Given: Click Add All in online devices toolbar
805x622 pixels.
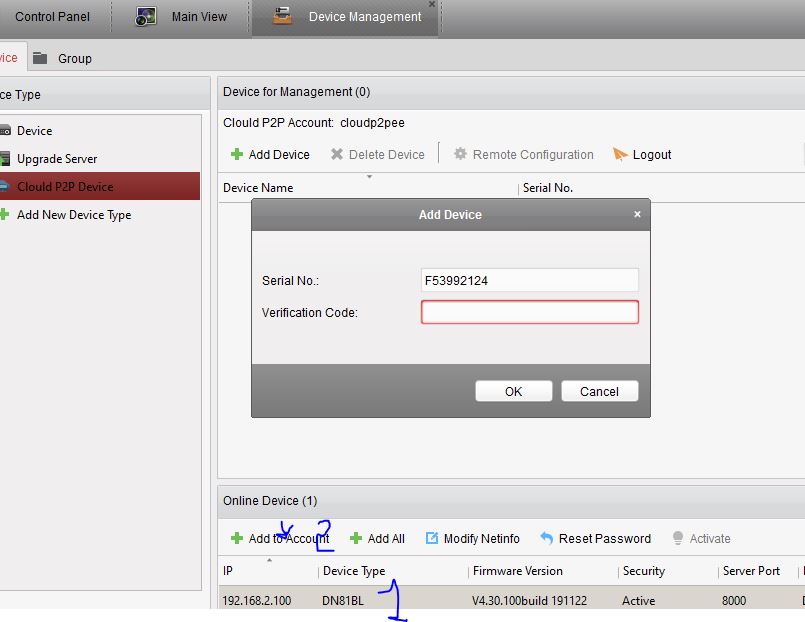Looking at the screenshot, I should (377, 538).
